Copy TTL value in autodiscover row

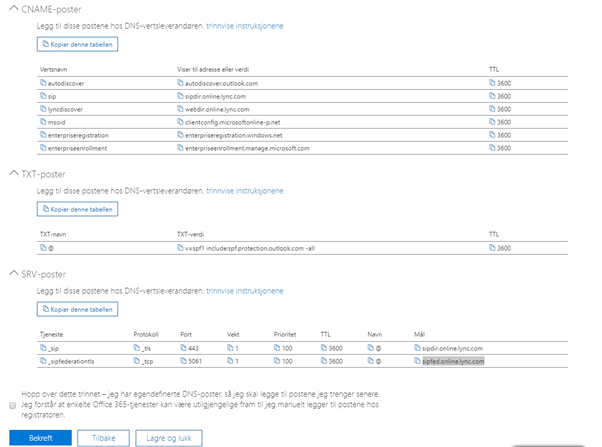point(492,83)
